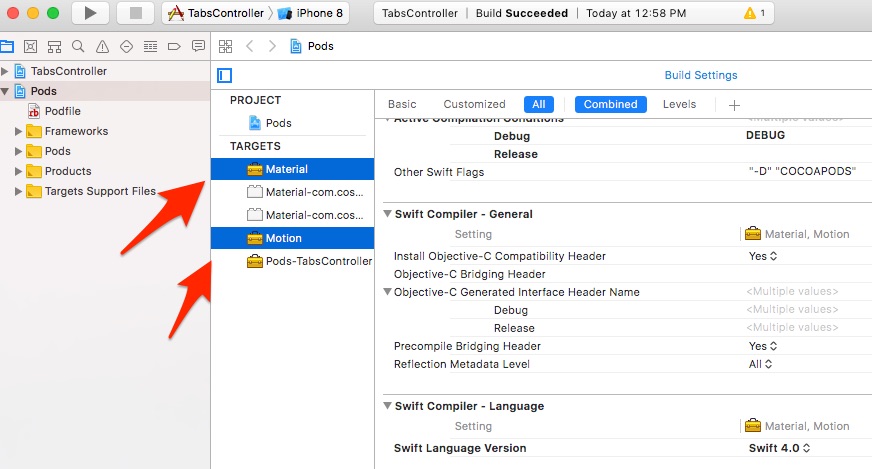Open the Report navigator speech bubble icon
Viewport: 872px width, 469px height.
point(198,46)
